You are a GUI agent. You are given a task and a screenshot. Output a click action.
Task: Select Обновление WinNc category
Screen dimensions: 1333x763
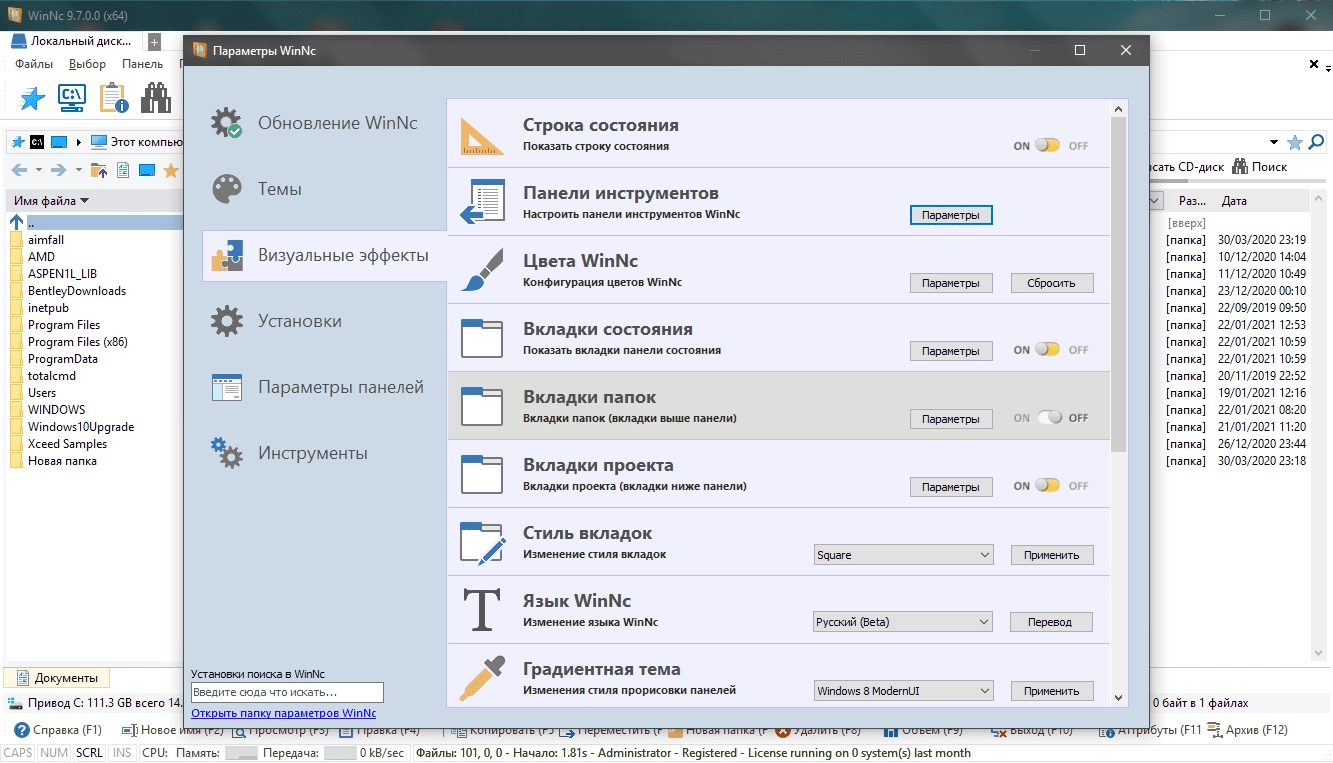324,123
